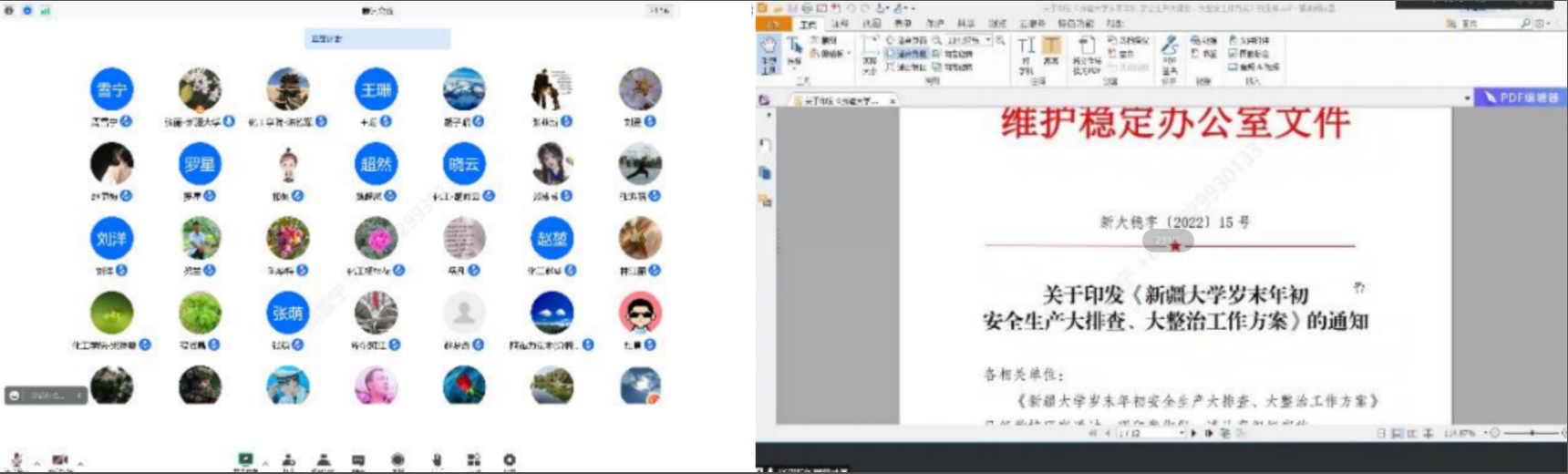Screen dimensions: 1568x474
Task: Click the PDF sign pen icon
Action: 1170,46
